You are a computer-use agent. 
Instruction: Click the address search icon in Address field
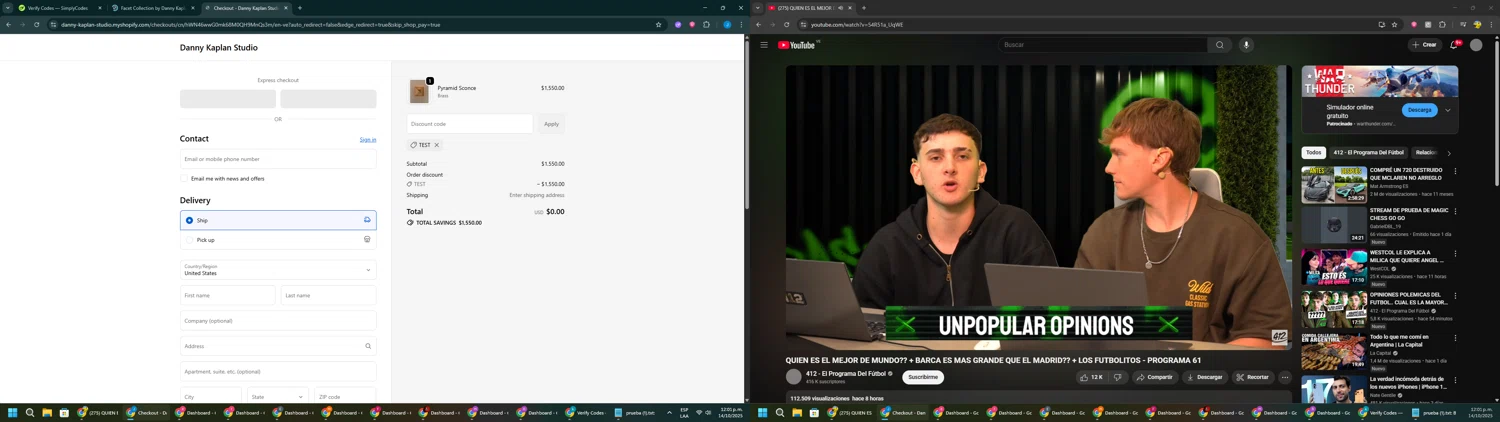[x=368, y=346]
